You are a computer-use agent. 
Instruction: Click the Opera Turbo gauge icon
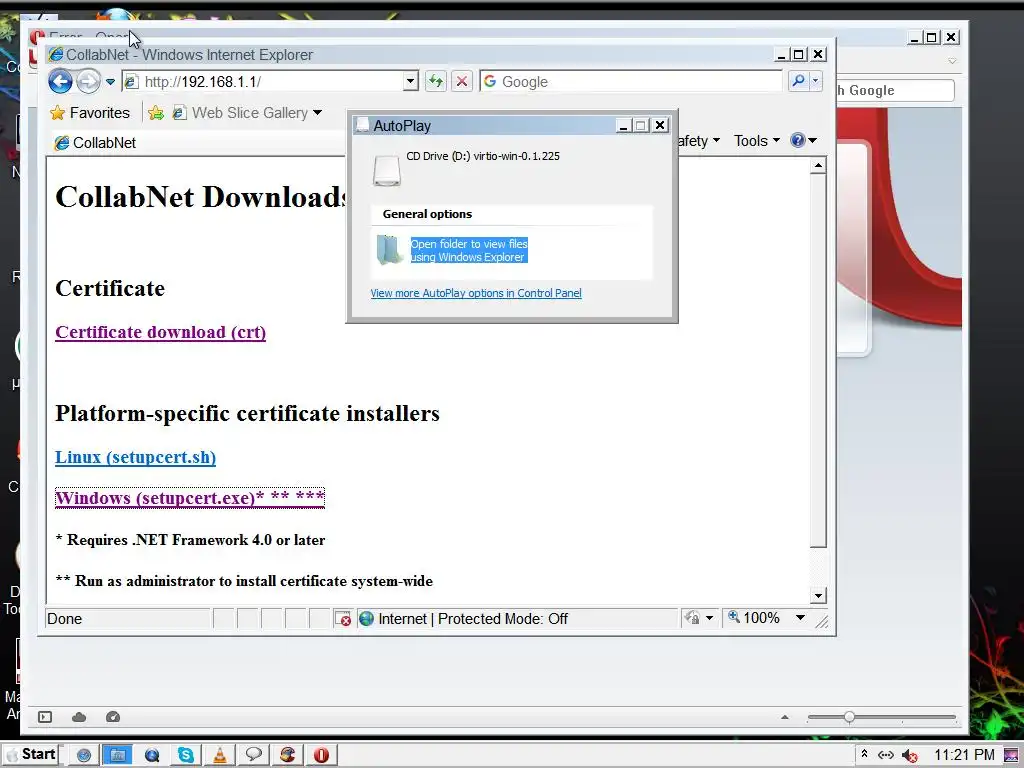(113, 717)
